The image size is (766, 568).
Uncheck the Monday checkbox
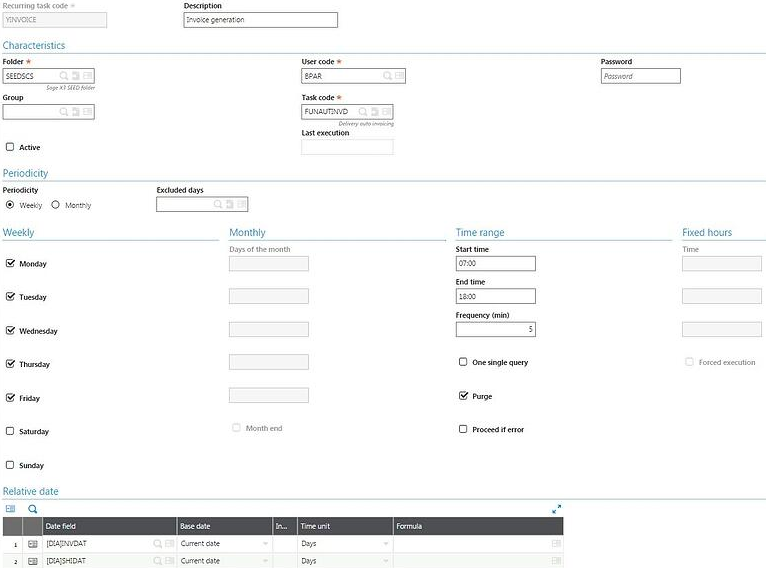(x=10, y=264)
